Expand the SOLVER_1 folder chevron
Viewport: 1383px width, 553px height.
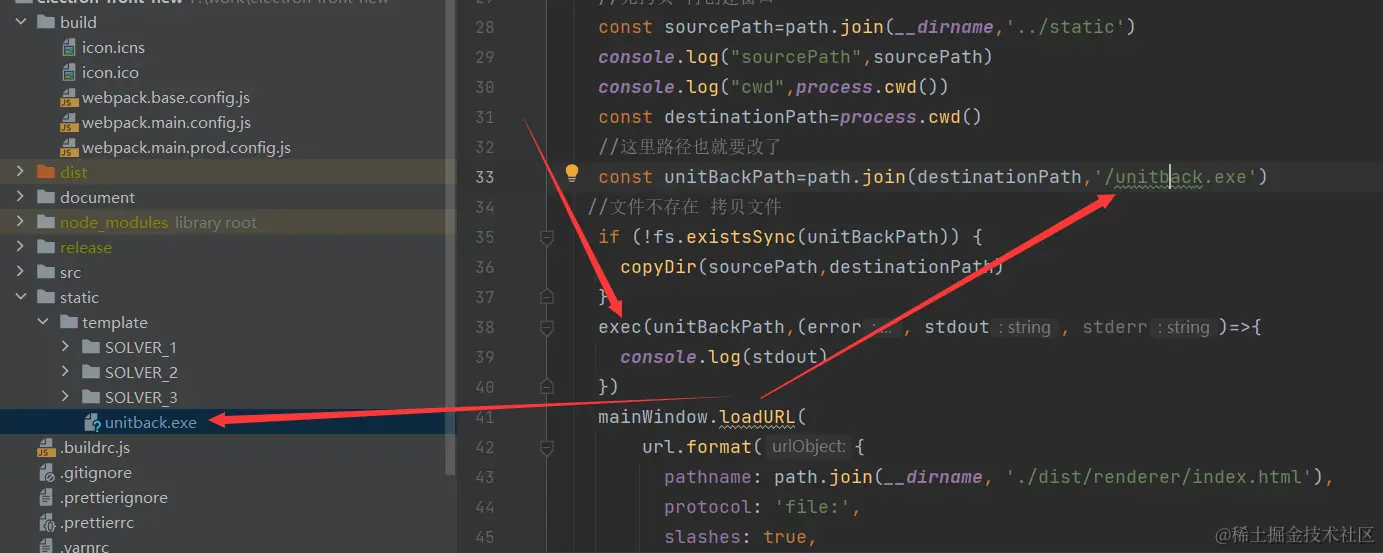click(x=65, y=347)
